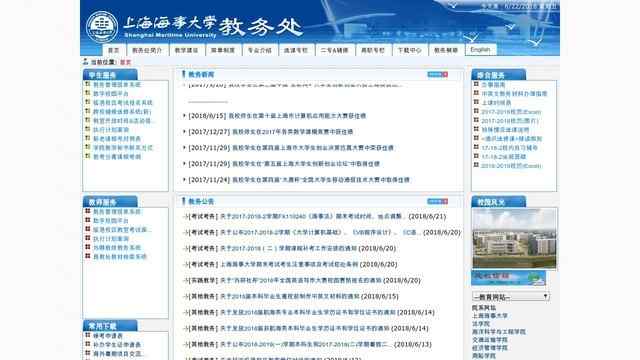Click arrow bullet before the [2018/6/15] news
This screenshot has height=360, width=640.
tap(184, 116)
